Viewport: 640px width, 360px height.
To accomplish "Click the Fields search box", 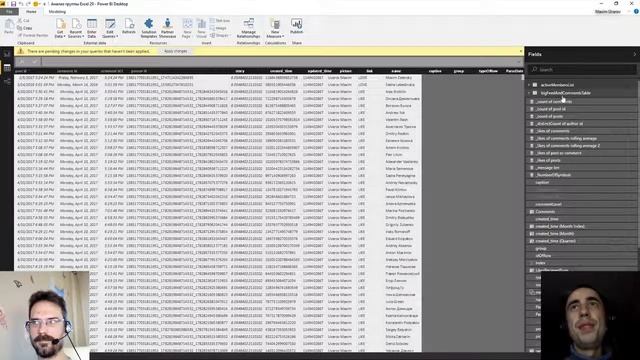I will tap(582, 69).
